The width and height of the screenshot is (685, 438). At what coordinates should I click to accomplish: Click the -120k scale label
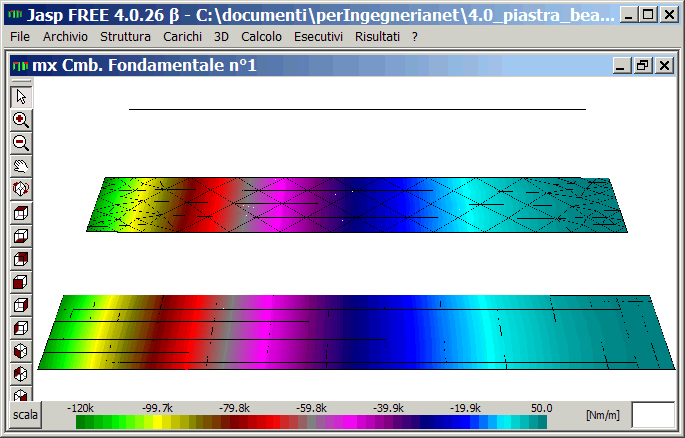(80, 408)
